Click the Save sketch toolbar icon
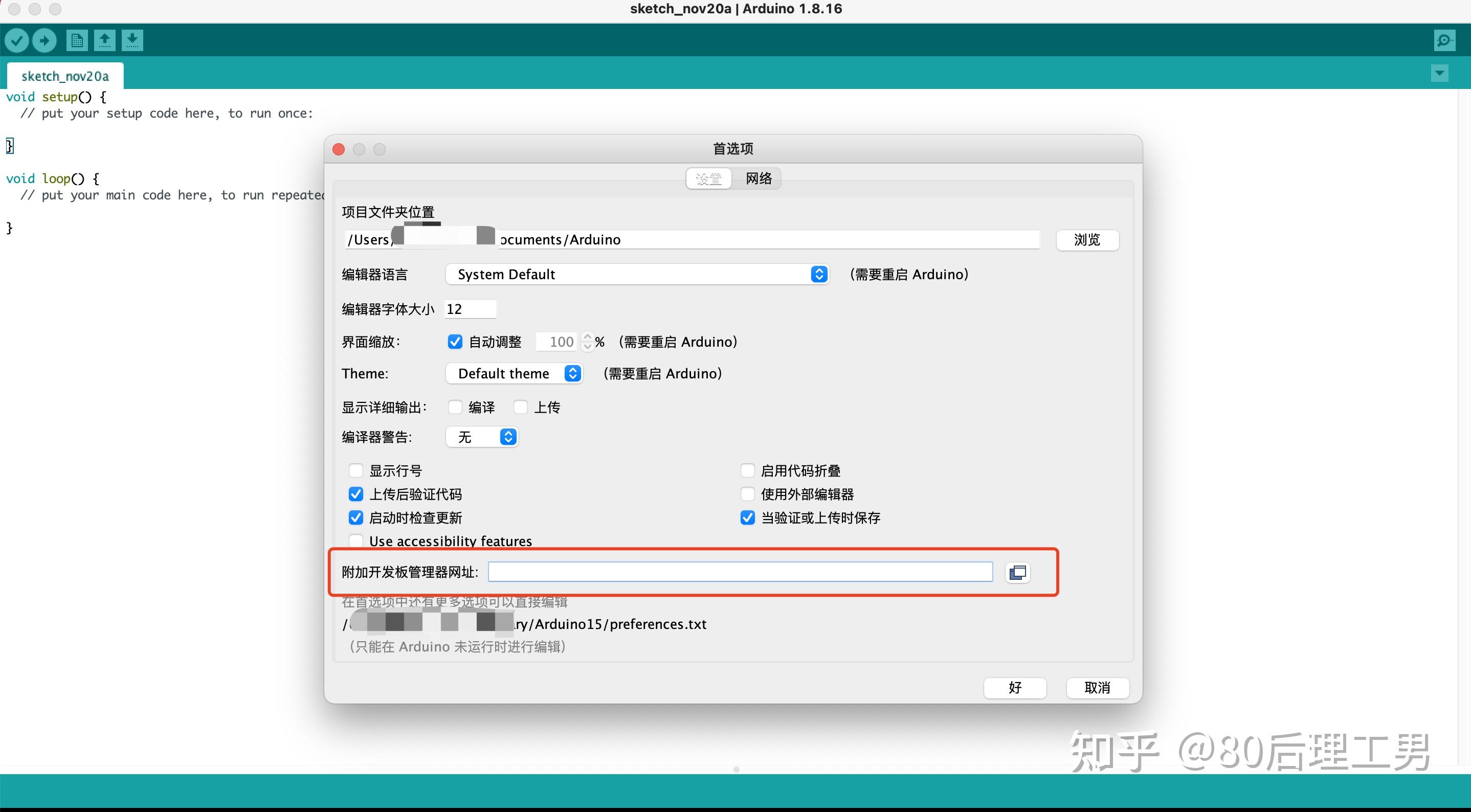 (x=132, y=40)
